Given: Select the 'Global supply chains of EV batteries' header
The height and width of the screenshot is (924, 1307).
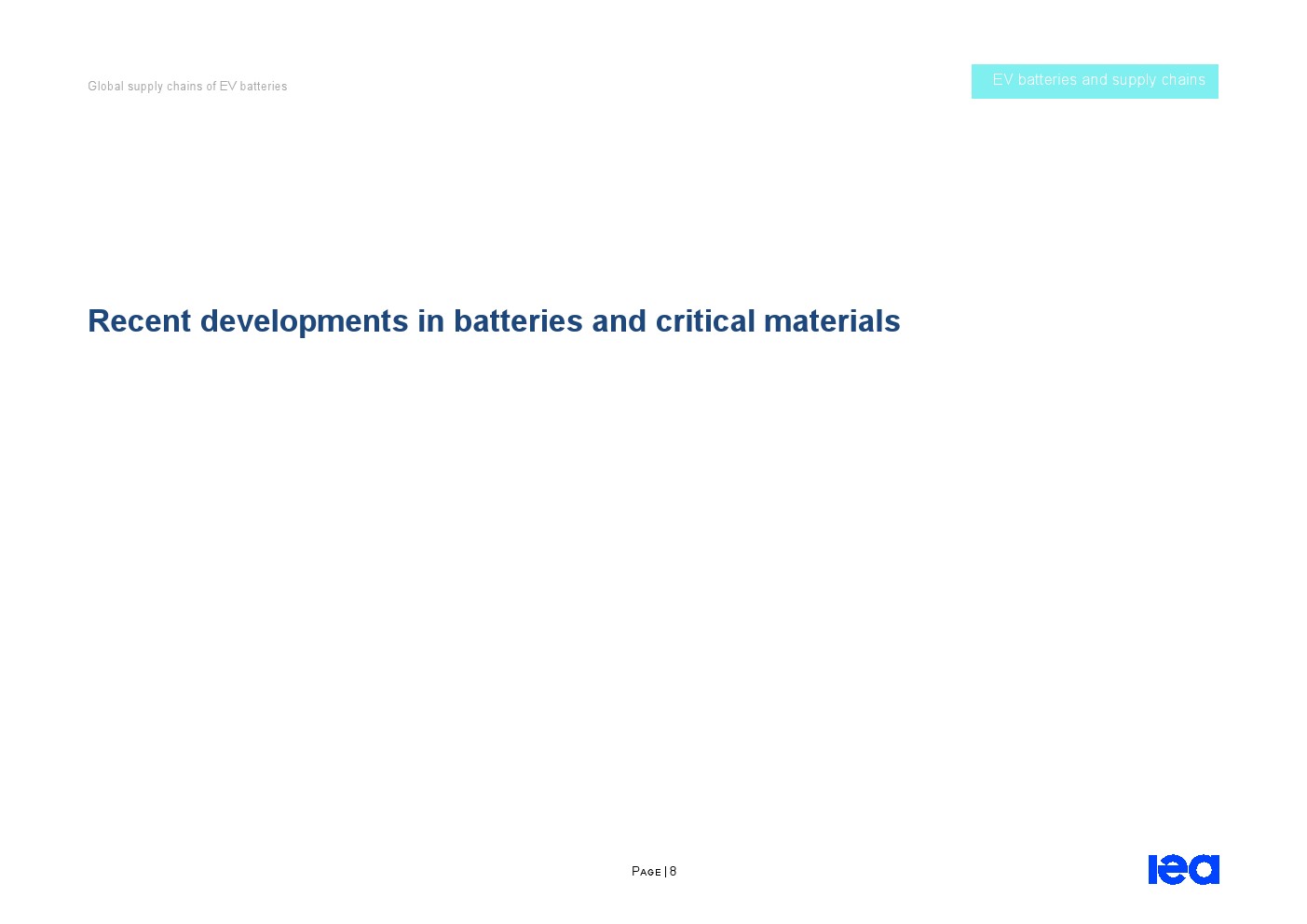Looking at the screenshot, I should tap(187, 87).
